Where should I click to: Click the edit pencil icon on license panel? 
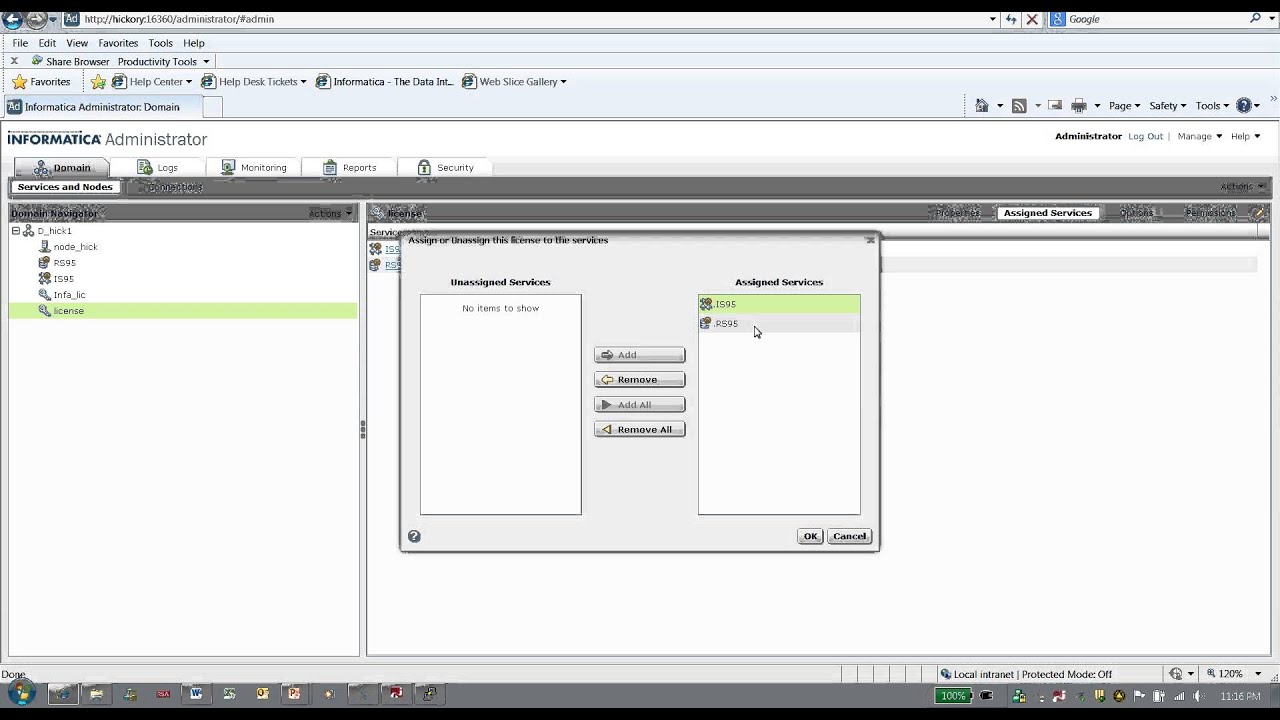pyautogui.click(x=1258, y=213)
